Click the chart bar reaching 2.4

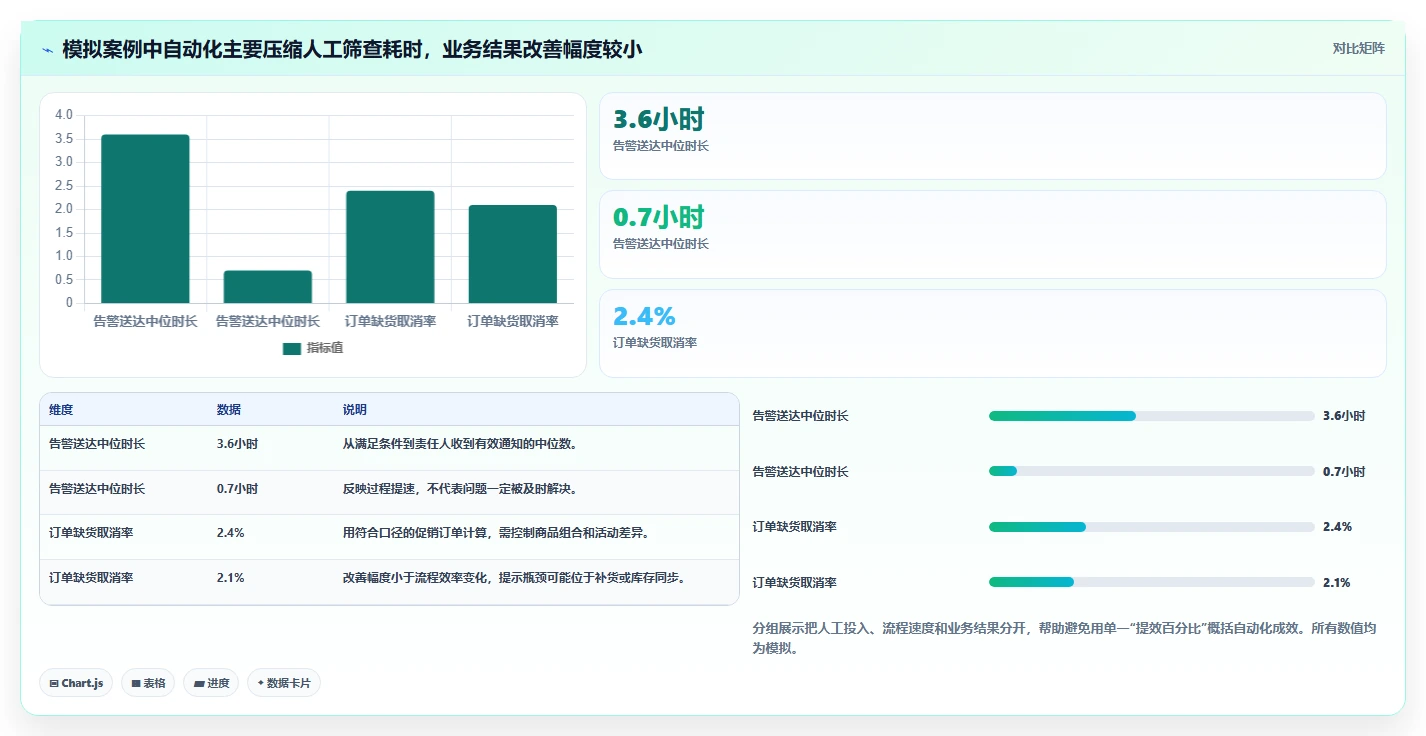click(390, 247)
